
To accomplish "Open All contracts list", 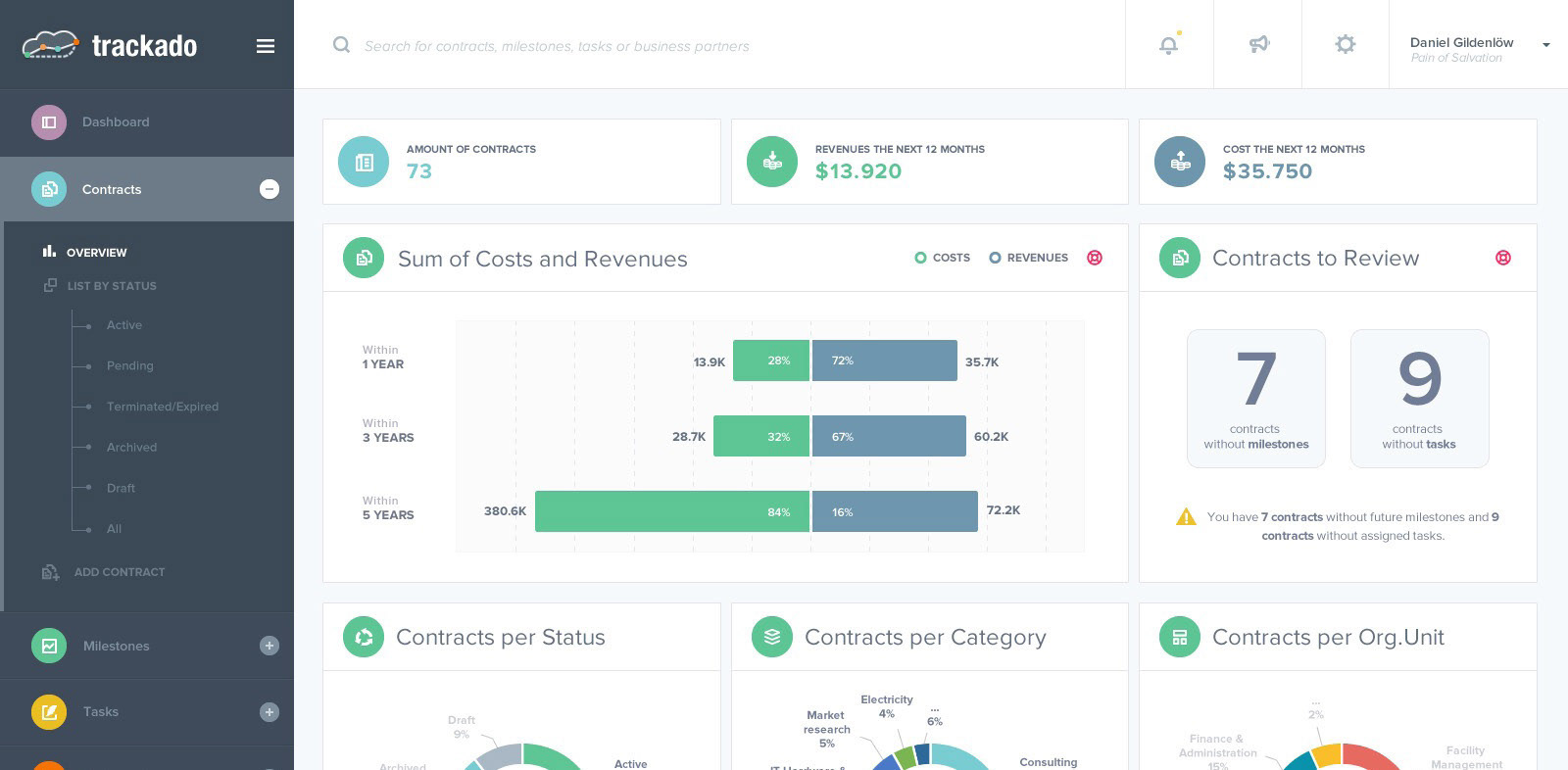I will 115,529.
